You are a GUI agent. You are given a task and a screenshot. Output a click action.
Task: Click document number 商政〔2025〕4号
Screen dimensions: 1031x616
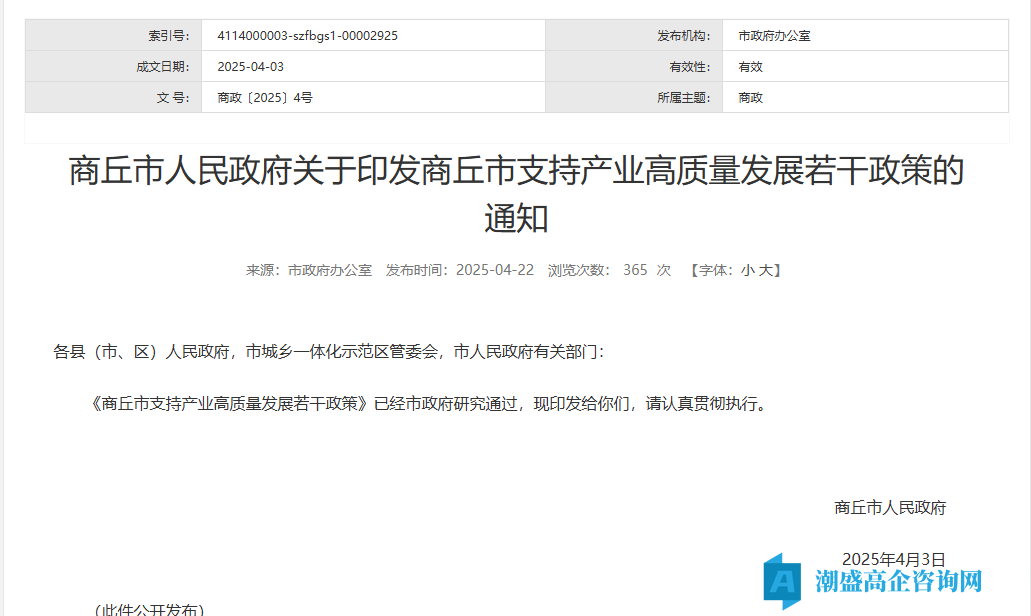point(265,97)
